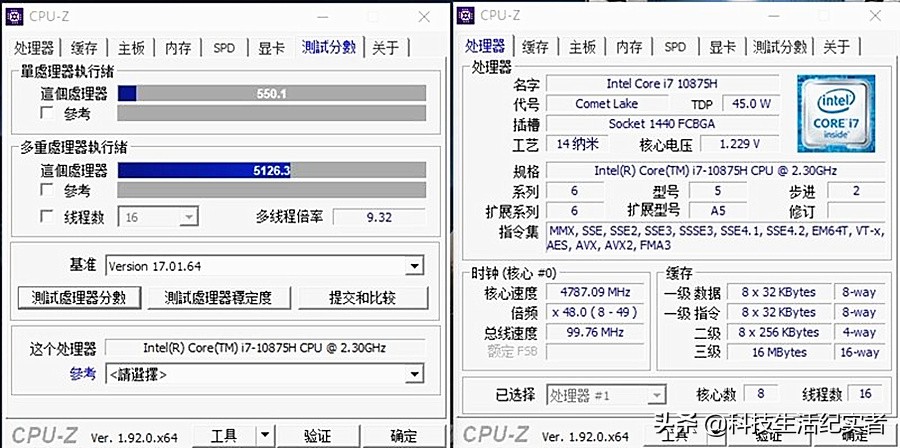
Task: Click 验证 button in left window
Action: 317,436
